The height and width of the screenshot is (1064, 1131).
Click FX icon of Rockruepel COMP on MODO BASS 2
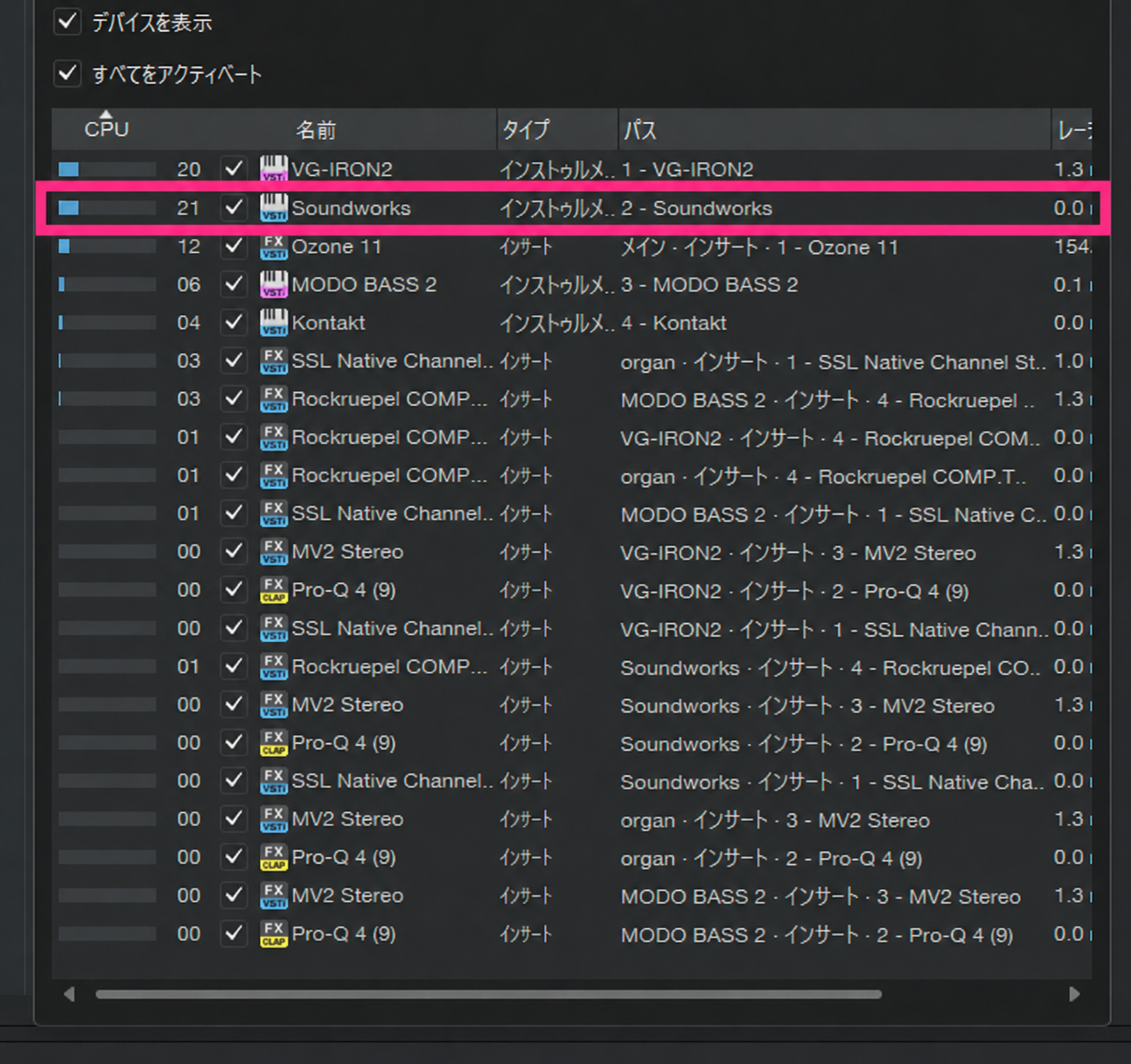point(274,399)
